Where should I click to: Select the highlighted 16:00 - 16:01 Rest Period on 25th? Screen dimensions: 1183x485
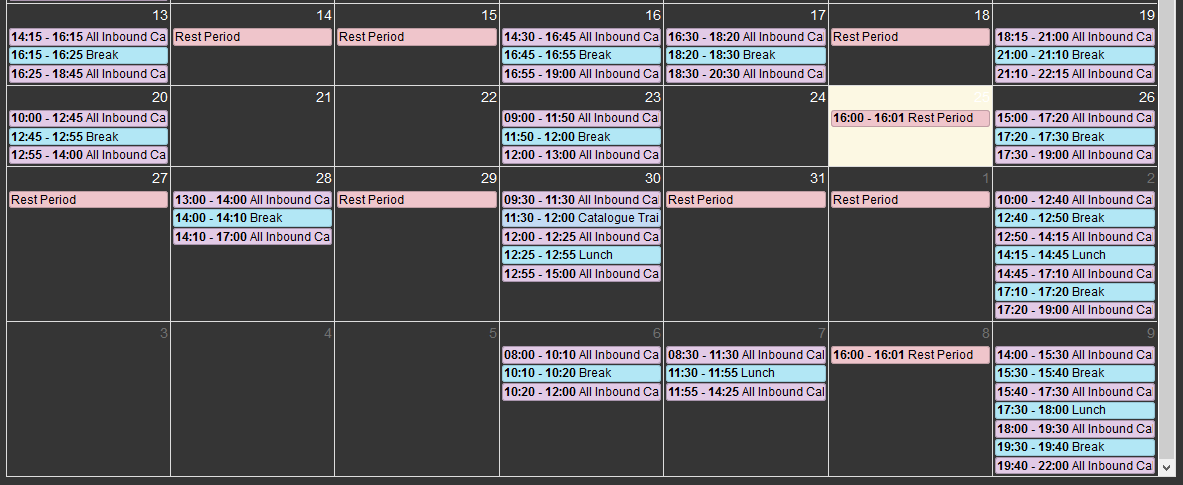(x=911, y=118)
